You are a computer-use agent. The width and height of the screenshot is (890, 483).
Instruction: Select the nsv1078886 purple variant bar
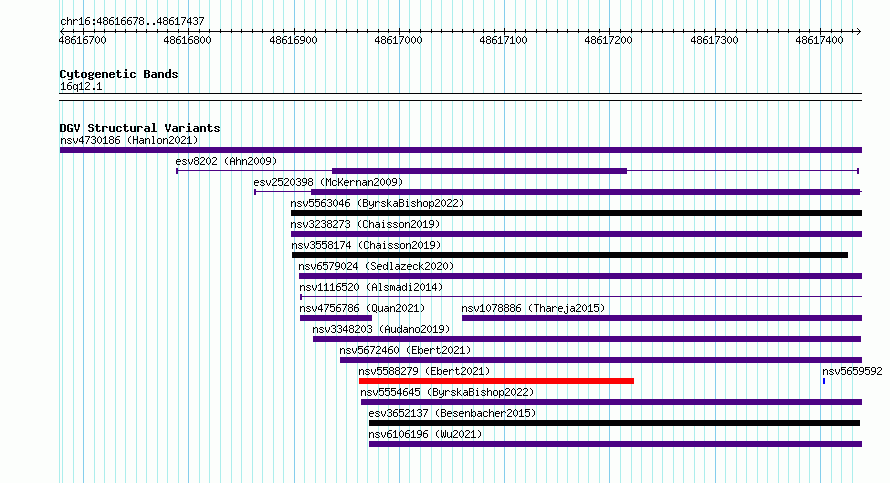pyautogui.click(x=662, y=318)
